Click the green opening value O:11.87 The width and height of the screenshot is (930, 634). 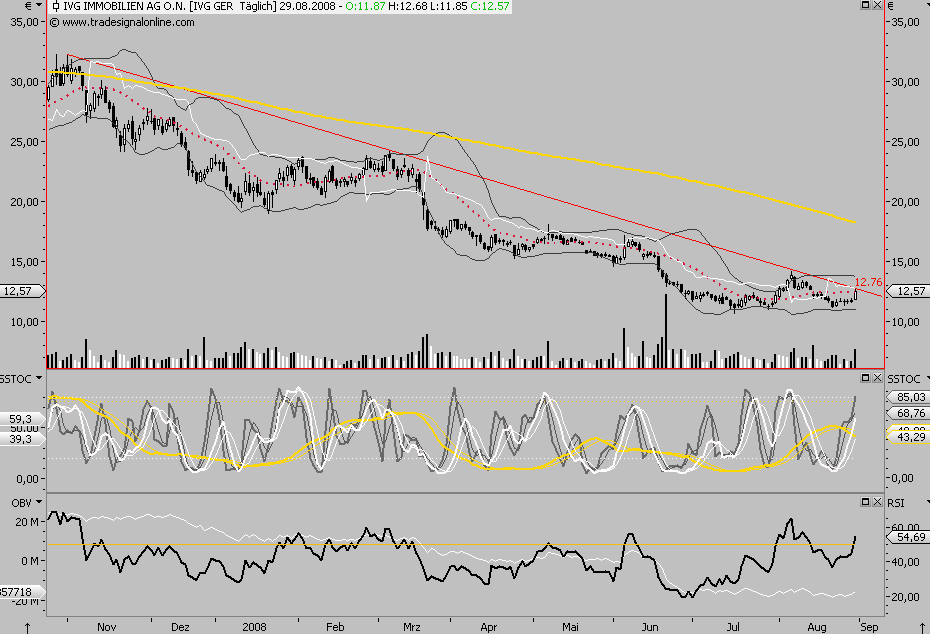(x=365, y=7)
